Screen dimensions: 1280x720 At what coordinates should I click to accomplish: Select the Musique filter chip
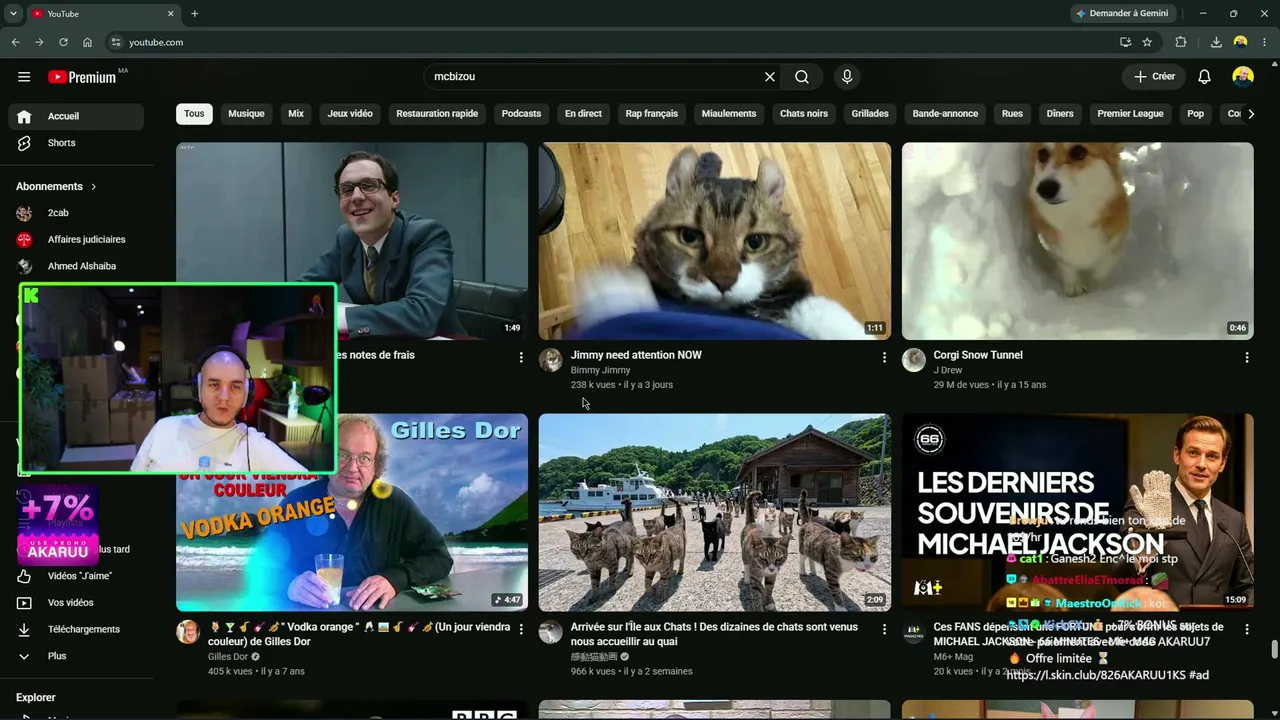(x=246, y=114)
